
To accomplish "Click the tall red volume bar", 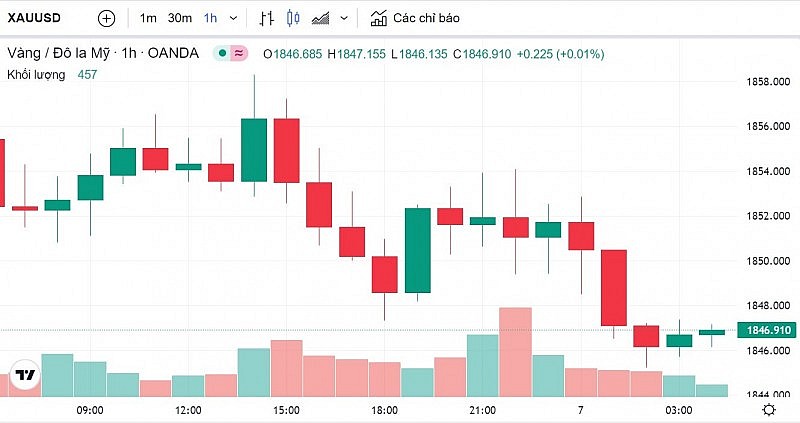I will click(514, 352).
